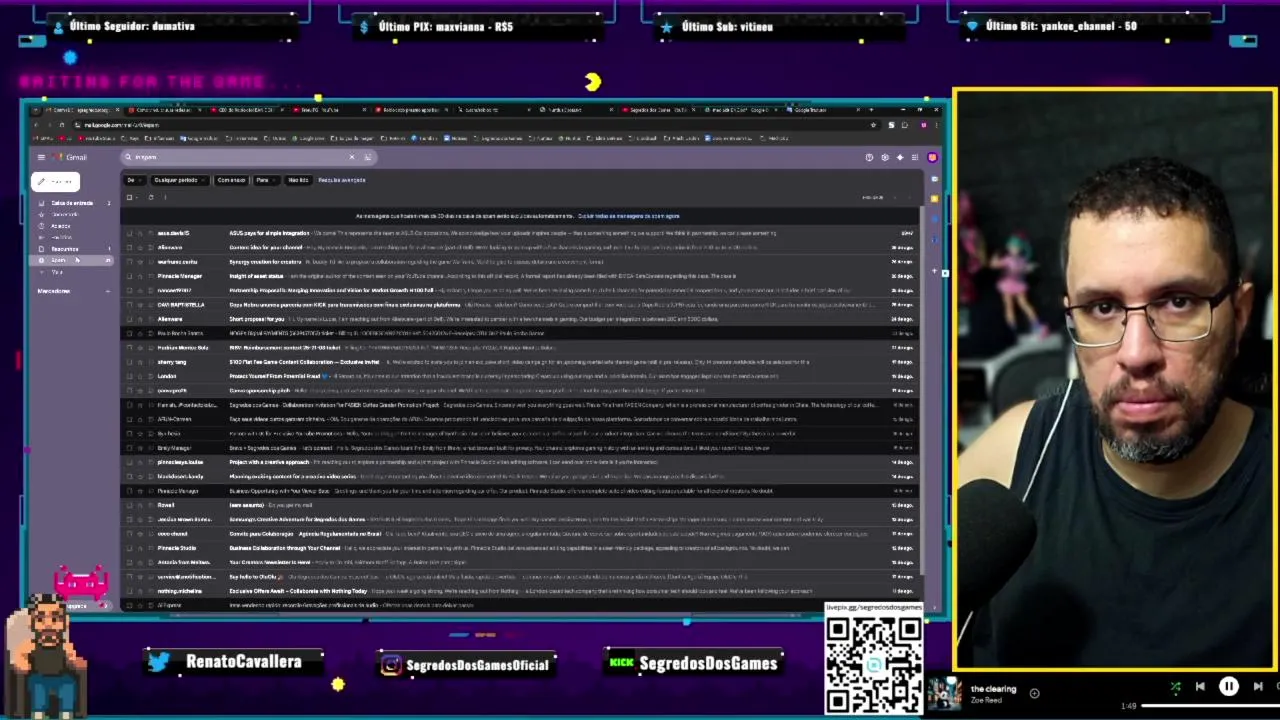The image size is (1280, 720).
Task: Open the Google apps grid icon
Action: coord(914,157)
